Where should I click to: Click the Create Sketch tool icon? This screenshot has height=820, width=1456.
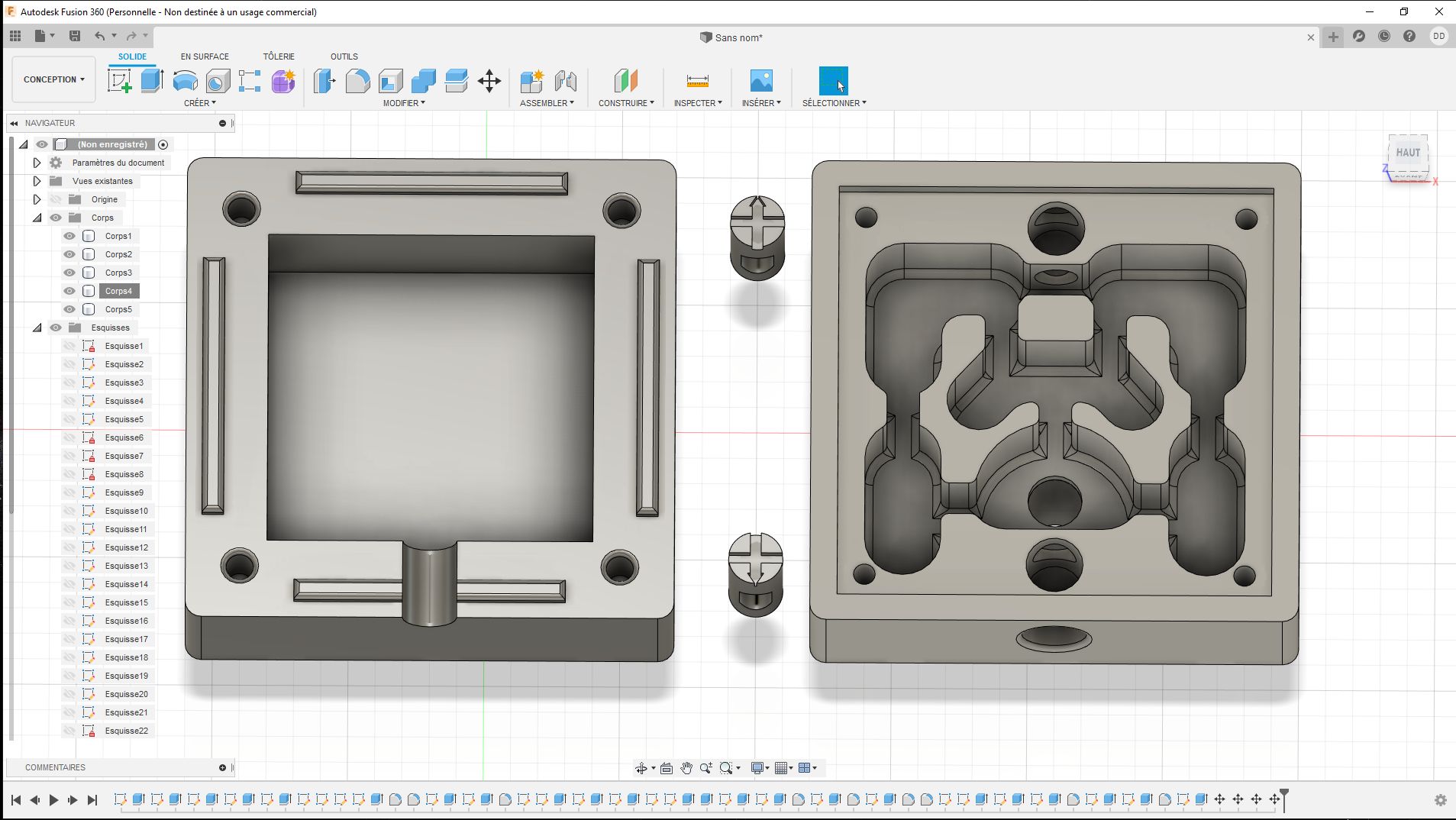point(119,80)
